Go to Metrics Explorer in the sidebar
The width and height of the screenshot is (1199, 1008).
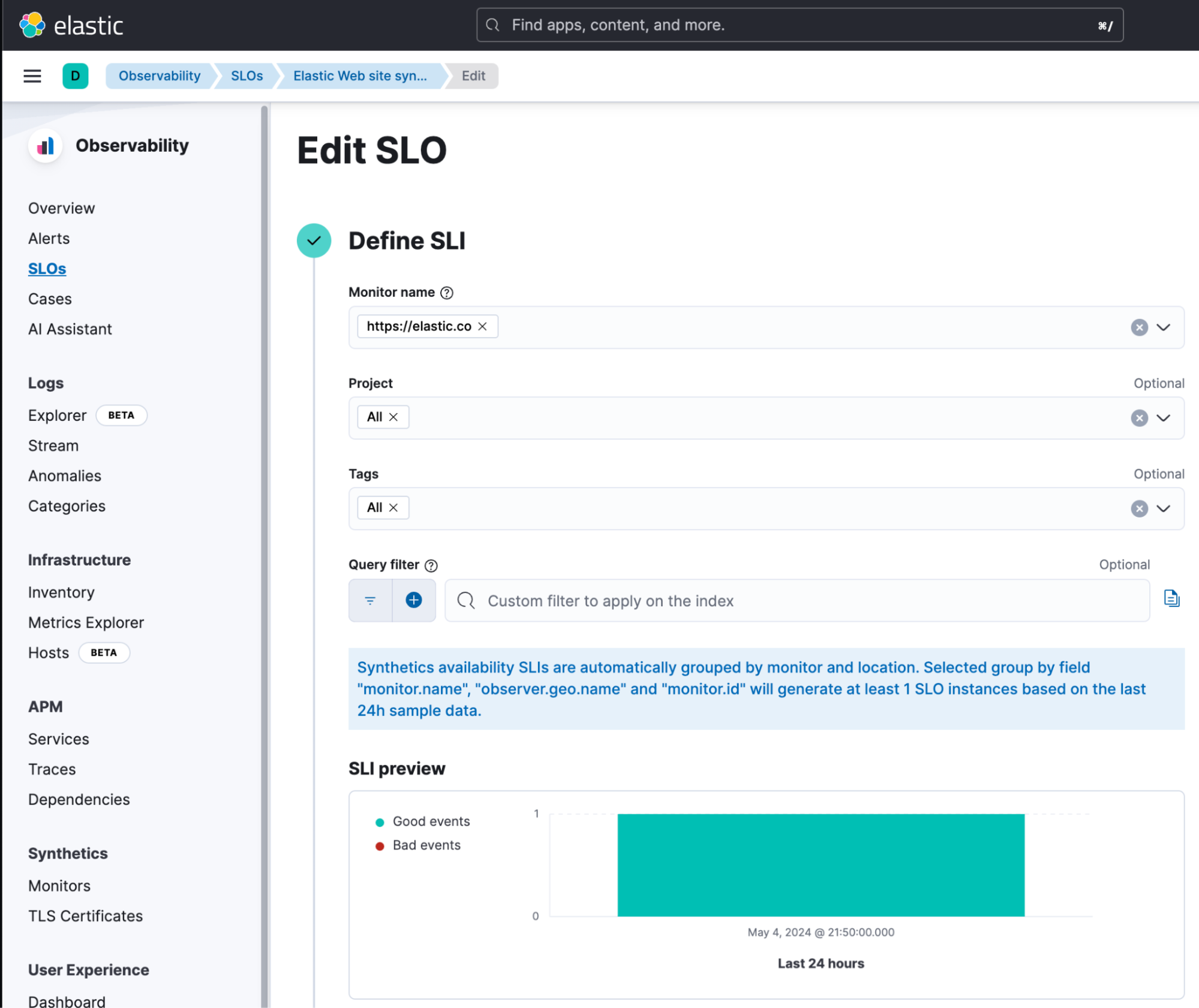click(x=86, y=622)
